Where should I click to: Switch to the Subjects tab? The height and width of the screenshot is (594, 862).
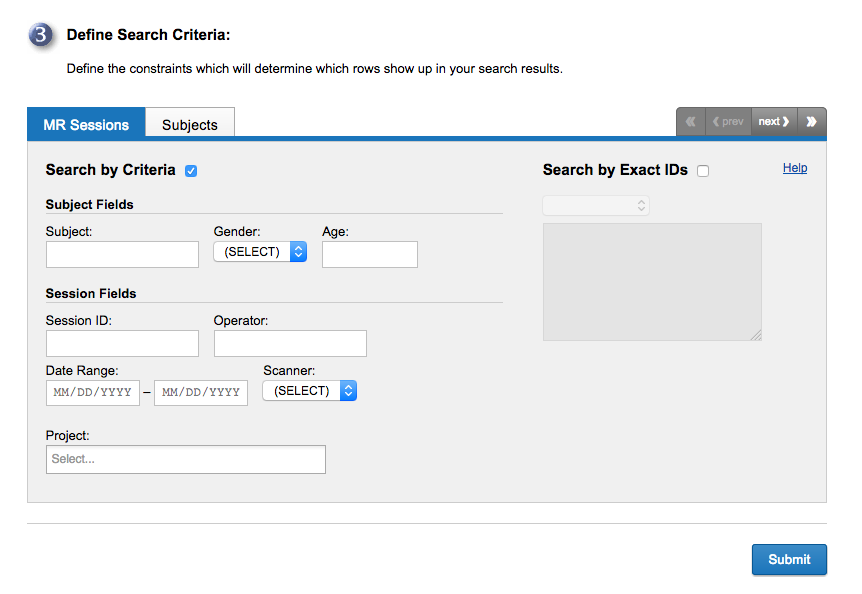190,125
